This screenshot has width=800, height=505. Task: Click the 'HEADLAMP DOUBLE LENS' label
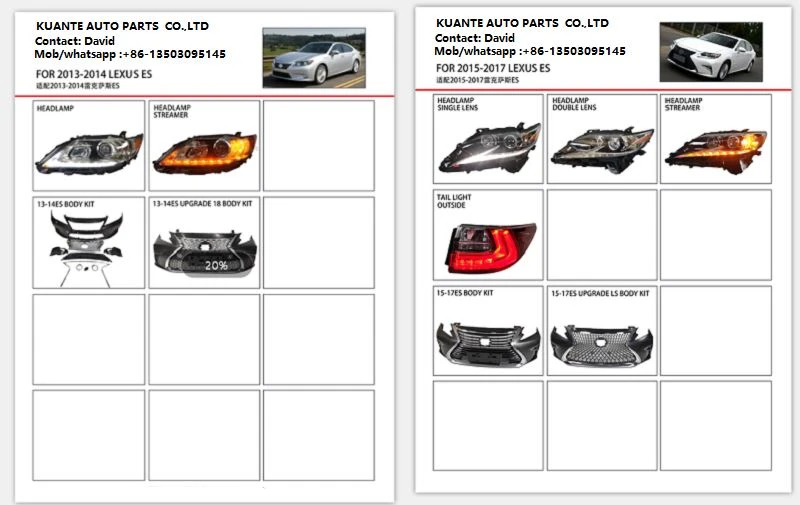click(x=574, y=104)
